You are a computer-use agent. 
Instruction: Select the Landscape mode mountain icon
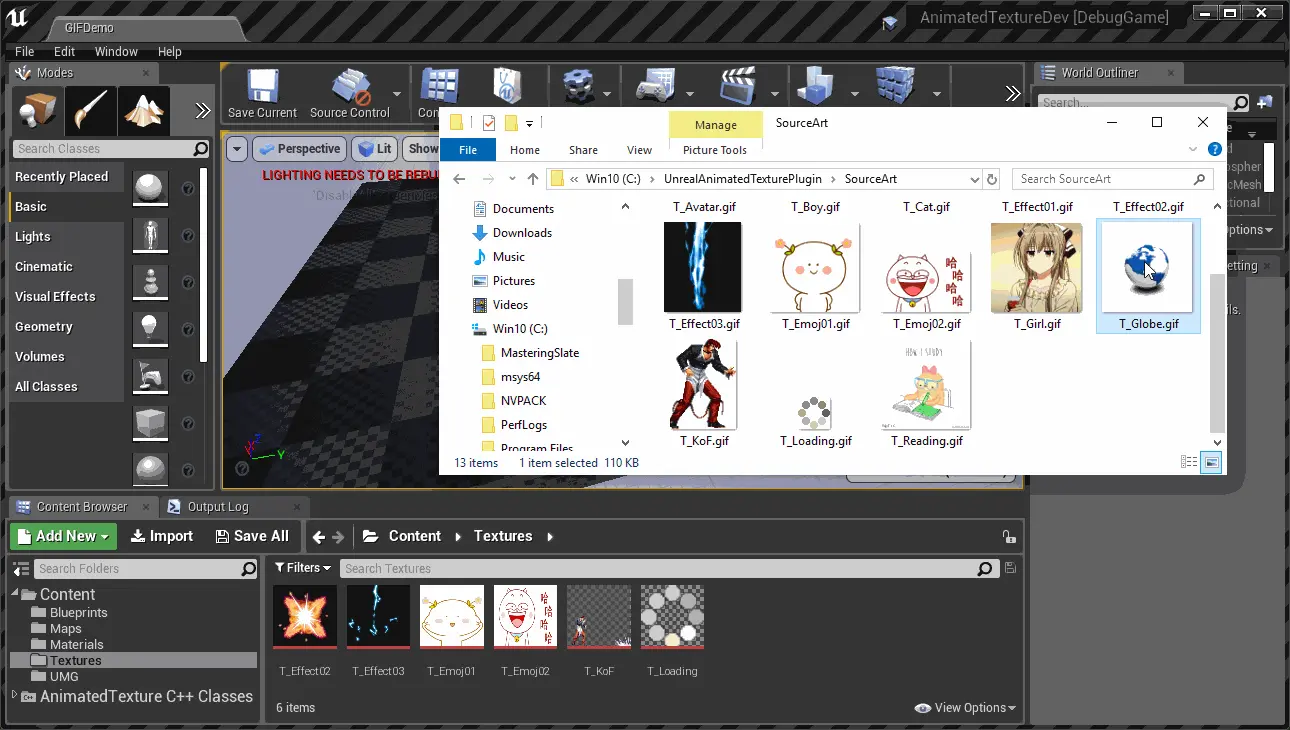(x=145, y=110)
